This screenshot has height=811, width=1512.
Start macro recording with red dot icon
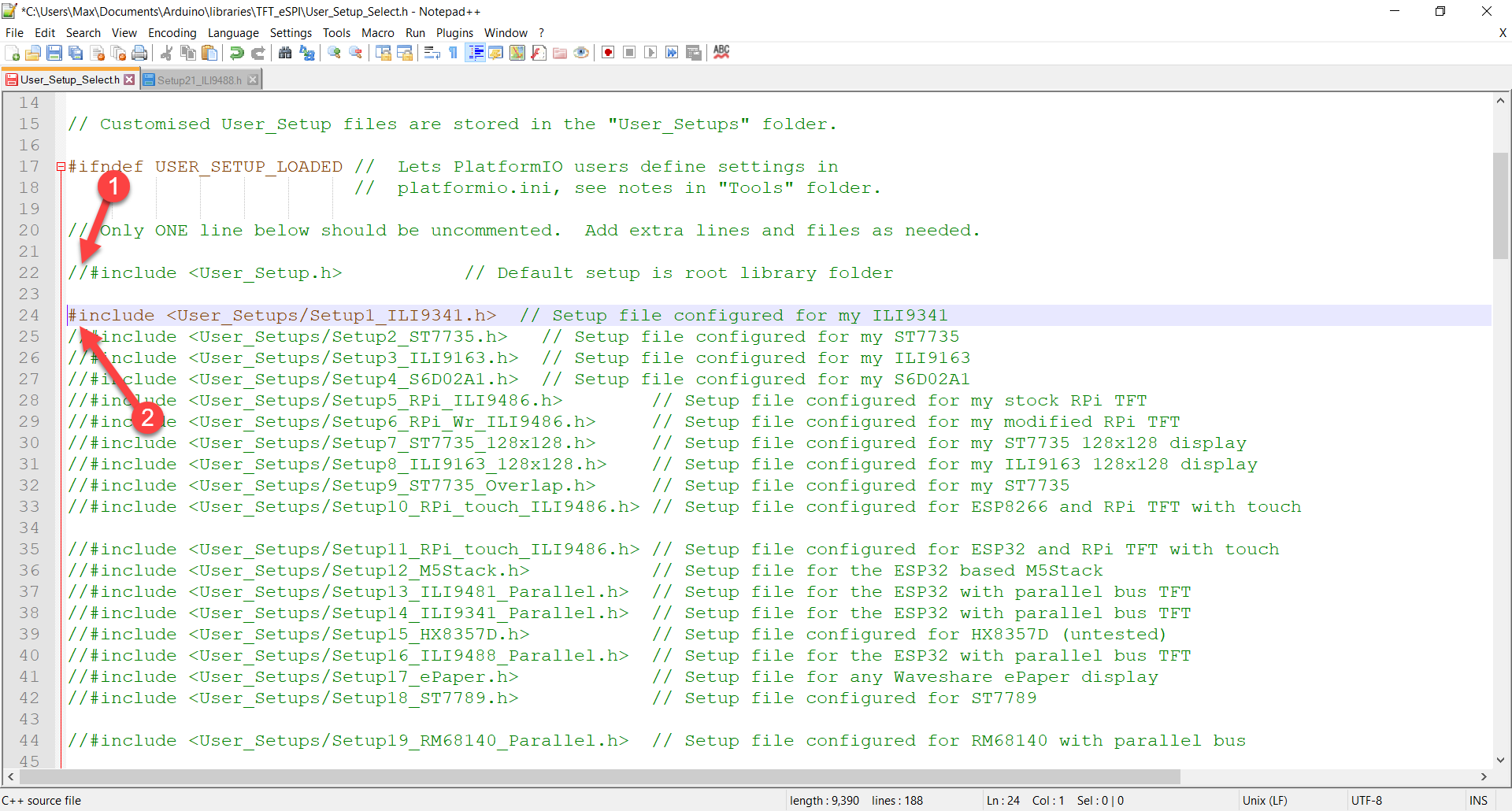coord(608,53)
